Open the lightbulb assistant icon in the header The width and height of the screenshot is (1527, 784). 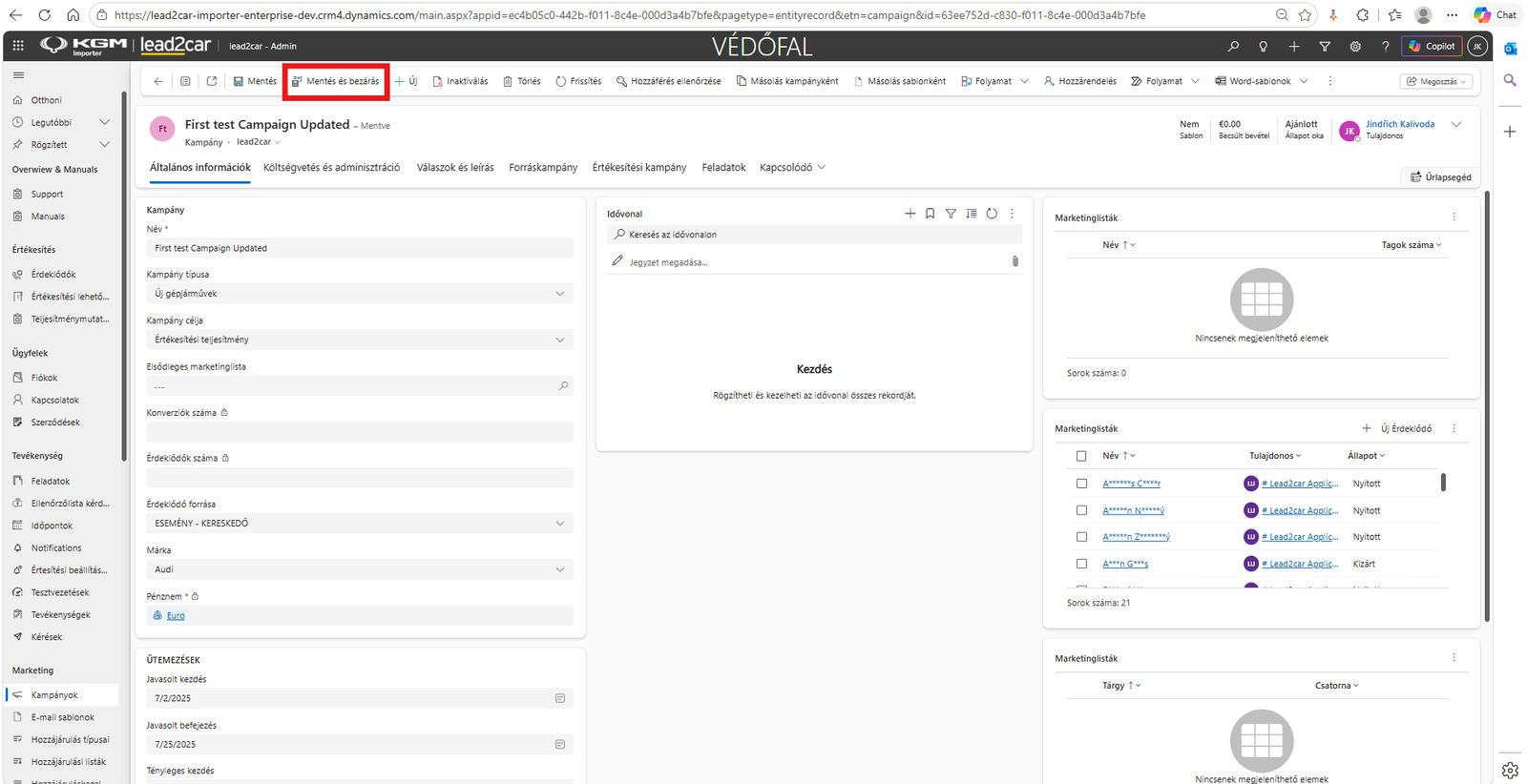[1264, 46]
